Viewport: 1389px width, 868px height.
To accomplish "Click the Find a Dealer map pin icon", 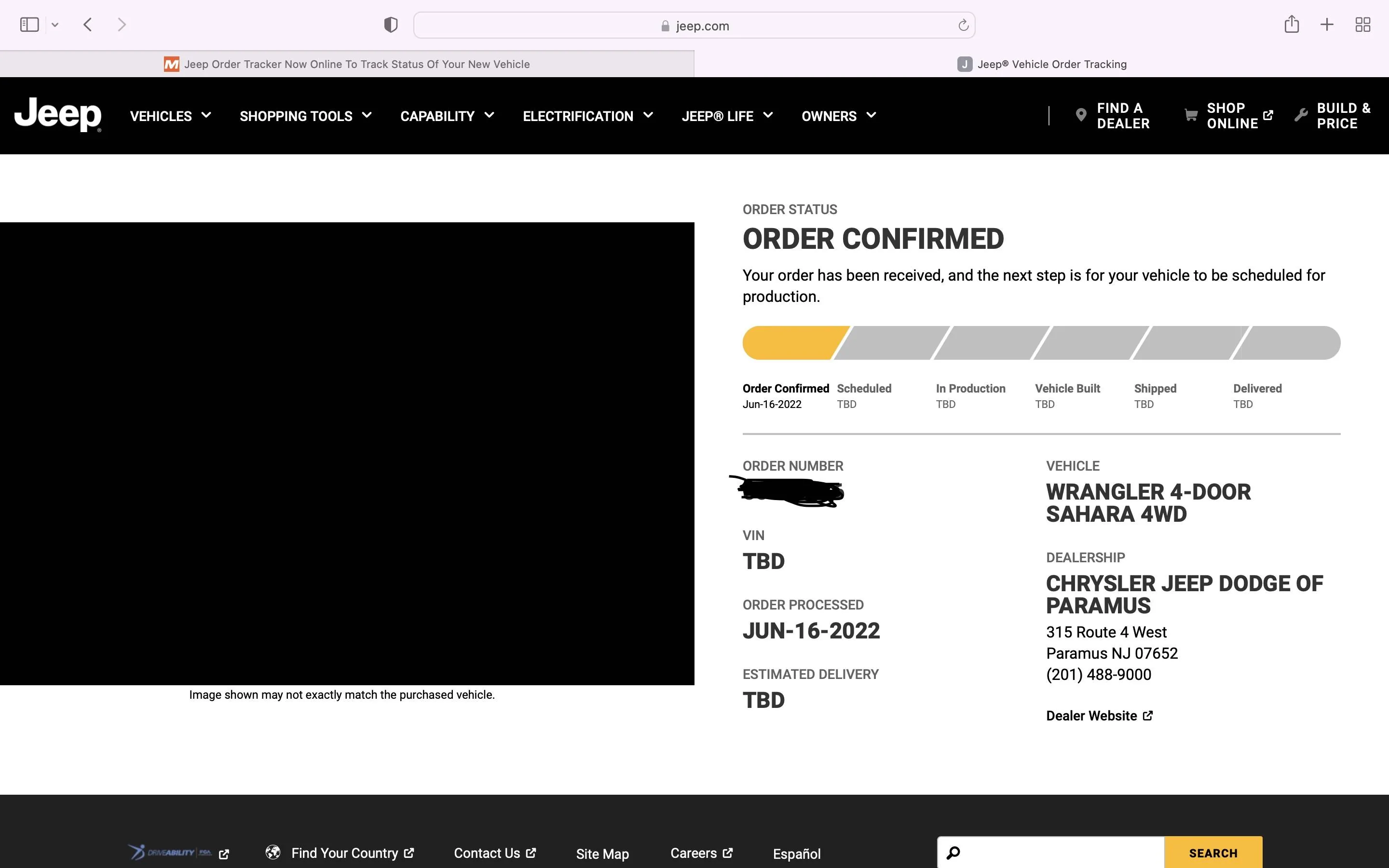I will [x=1081, y=115].
